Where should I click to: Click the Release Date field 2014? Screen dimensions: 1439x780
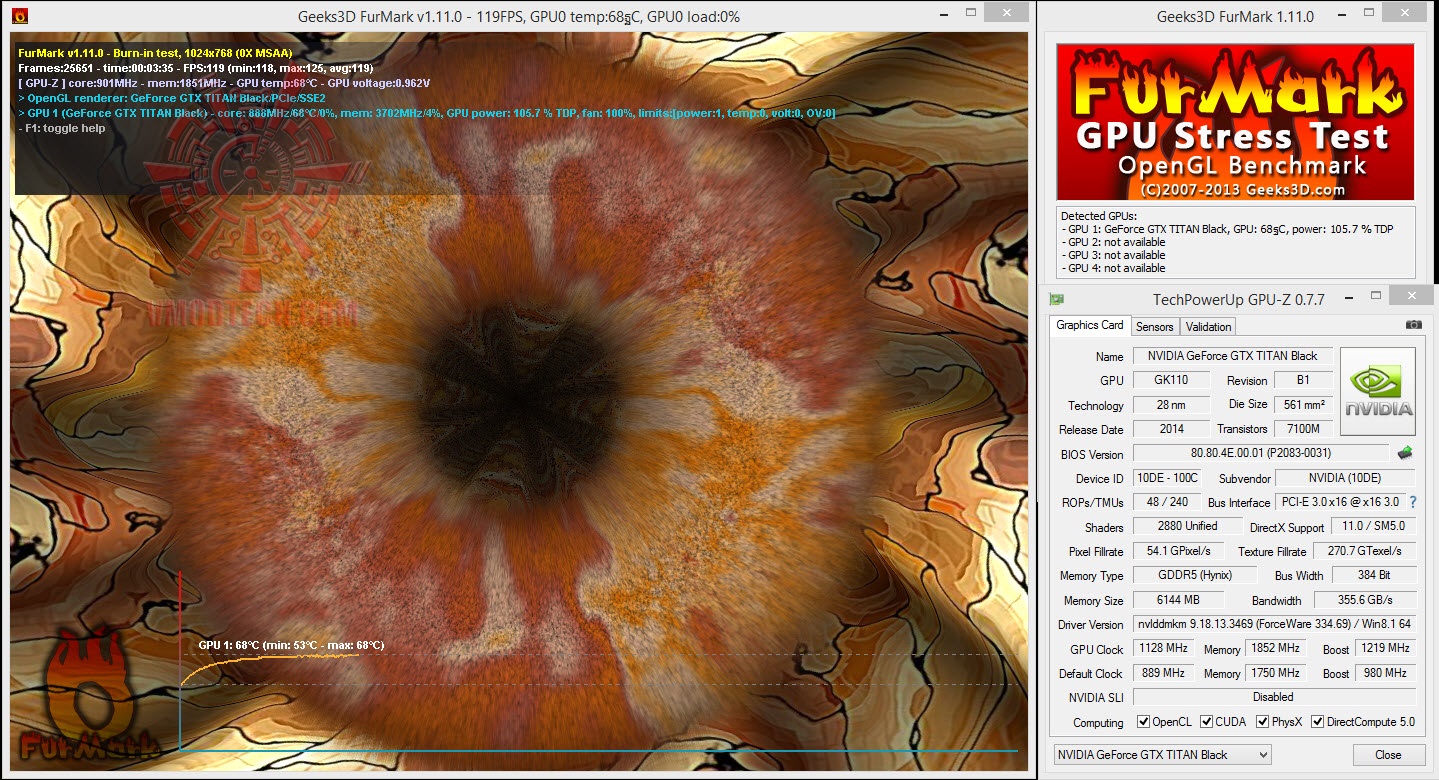[1171, 429]
